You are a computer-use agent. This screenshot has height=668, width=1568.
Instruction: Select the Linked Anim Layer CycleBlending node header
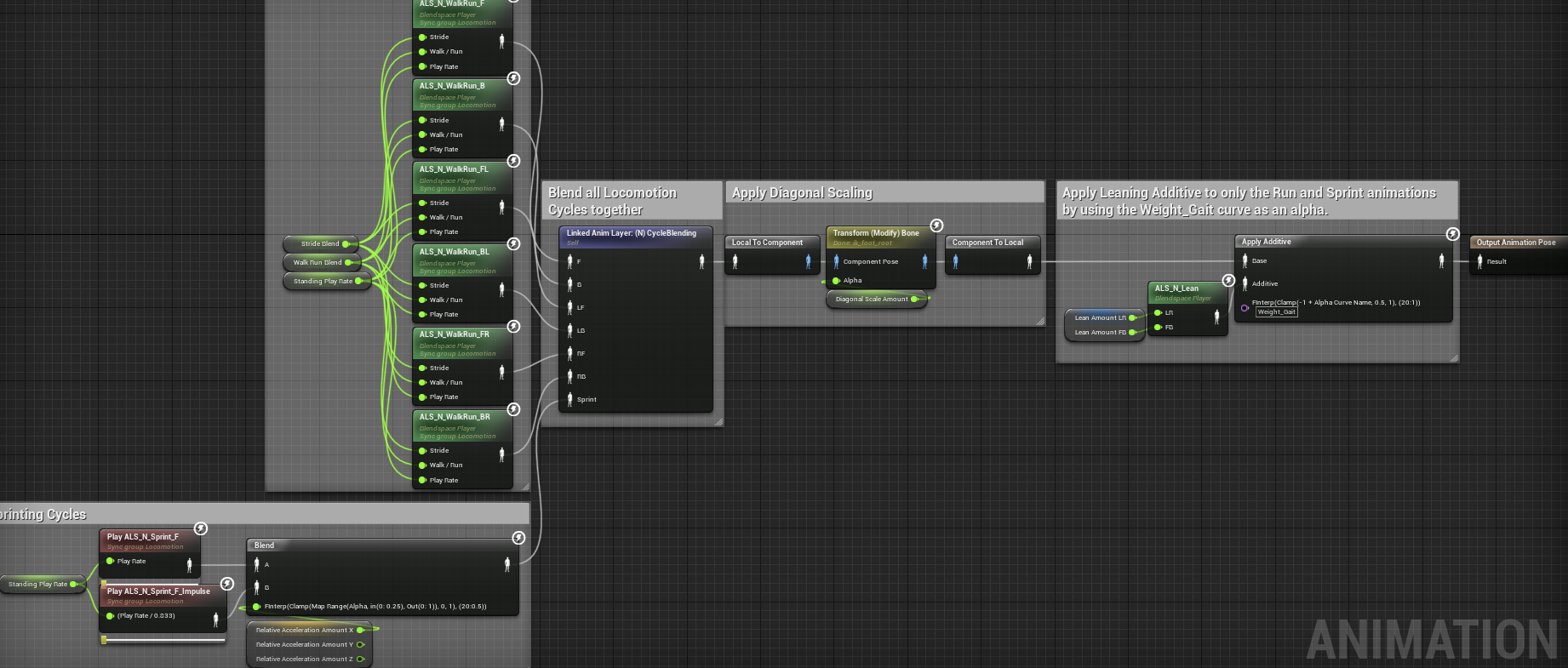[631, 233]
